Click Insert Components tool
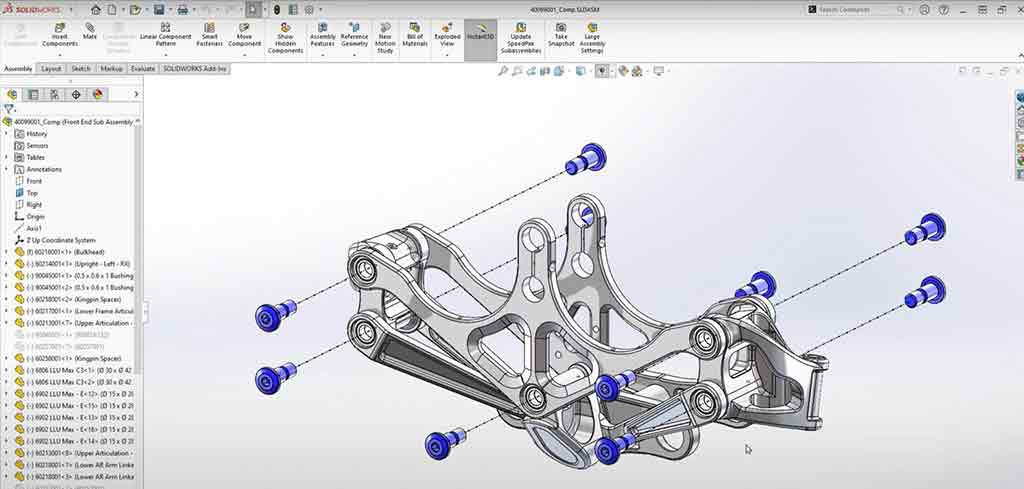Image resolution: width=1024 pixels, height=489 pixels. click(59, 35)
